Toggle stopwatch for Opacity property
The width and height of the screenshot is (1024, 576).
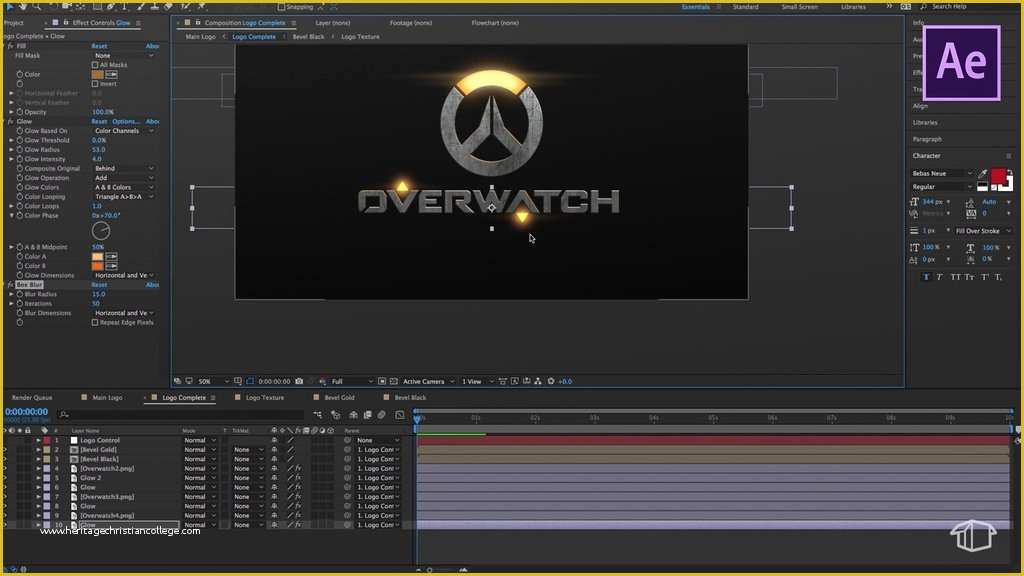pos(20,112)
